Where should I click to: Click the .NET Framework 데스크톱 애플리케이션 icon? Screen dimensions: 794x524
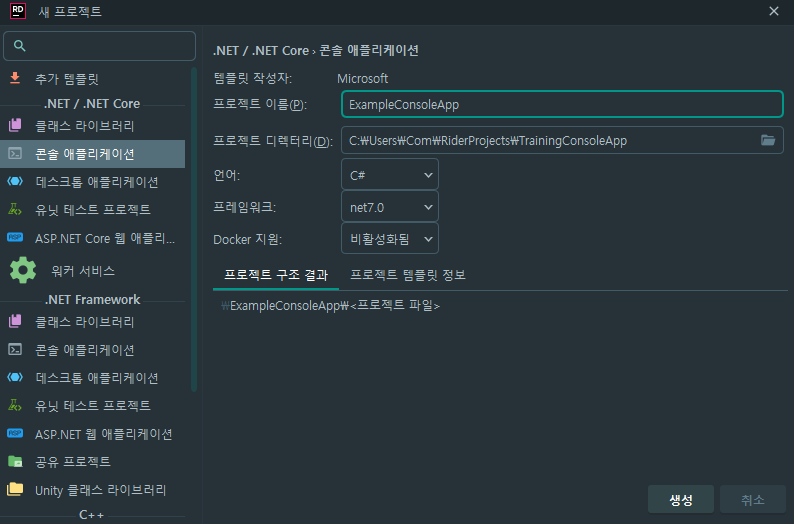[15, 377]
